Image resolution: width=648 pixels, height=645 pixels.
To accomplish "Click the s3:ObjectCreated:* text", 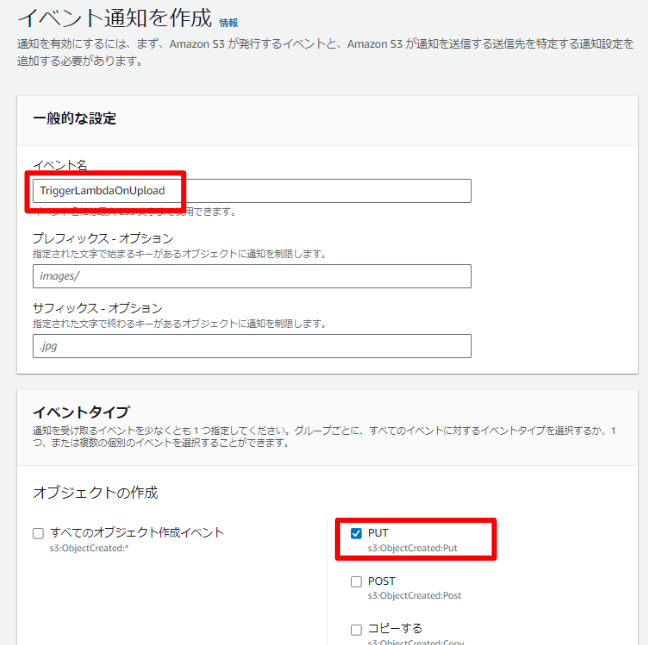I will coord(89,548).
